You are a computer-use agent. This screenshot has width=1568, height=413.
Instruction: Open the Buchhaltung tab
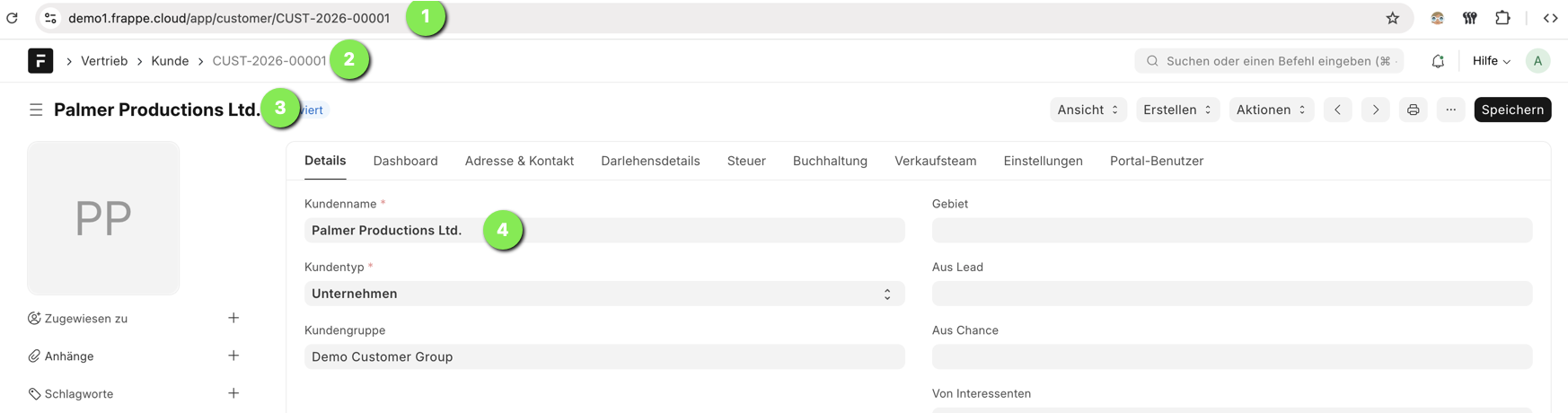pos(829,161)
